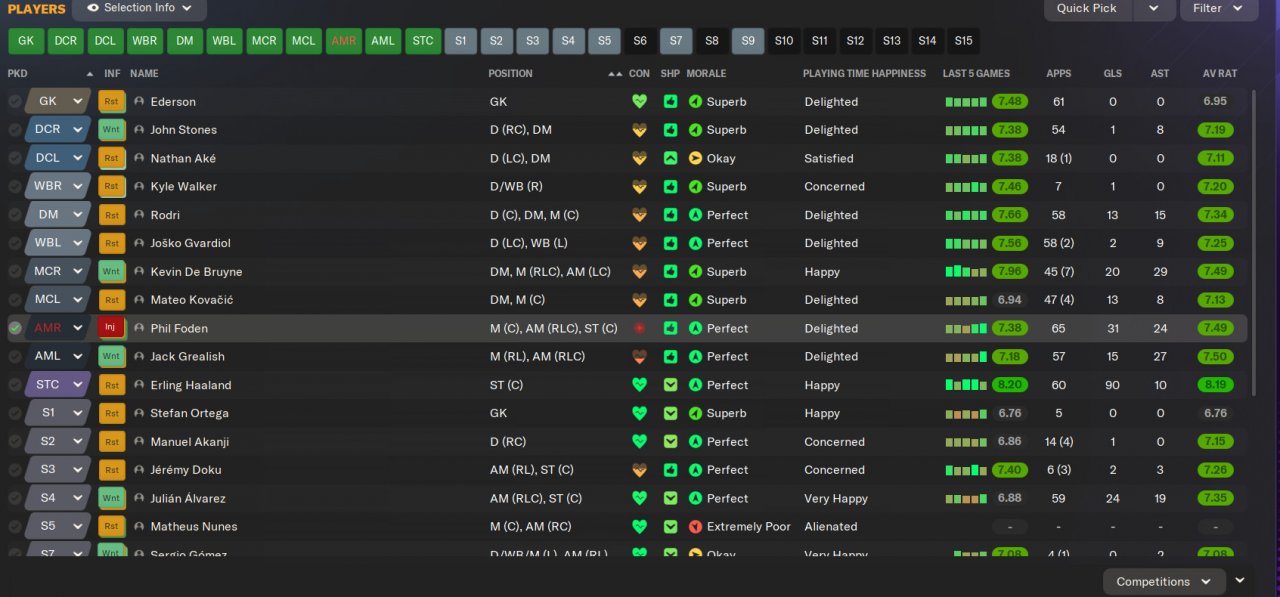Click Phil Foden's red injury condition icon
The height and width of the screenshot is (597, 1280).
click(640, 328)
